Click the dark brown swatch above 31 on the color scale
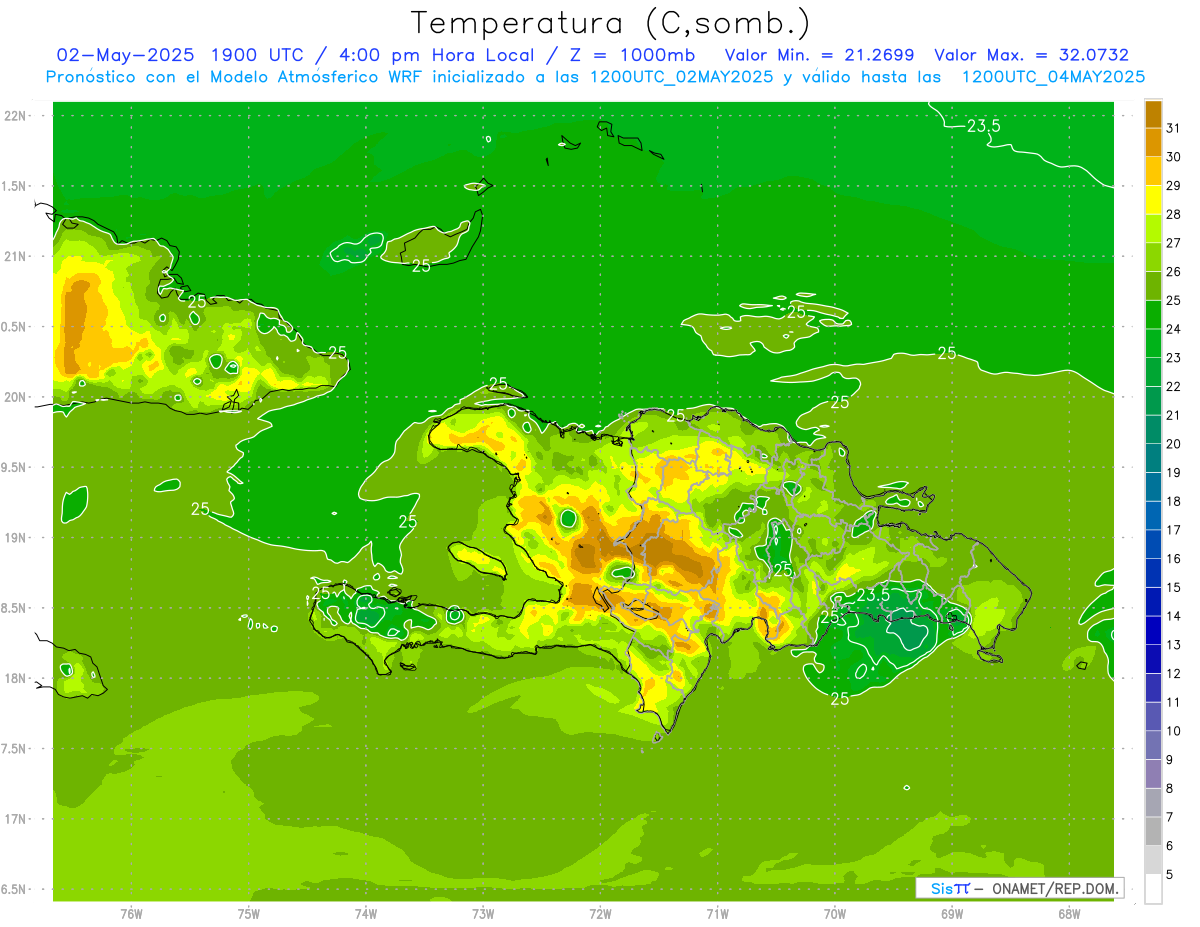This screenshot has width=1200, height=927. [1153, 114]
